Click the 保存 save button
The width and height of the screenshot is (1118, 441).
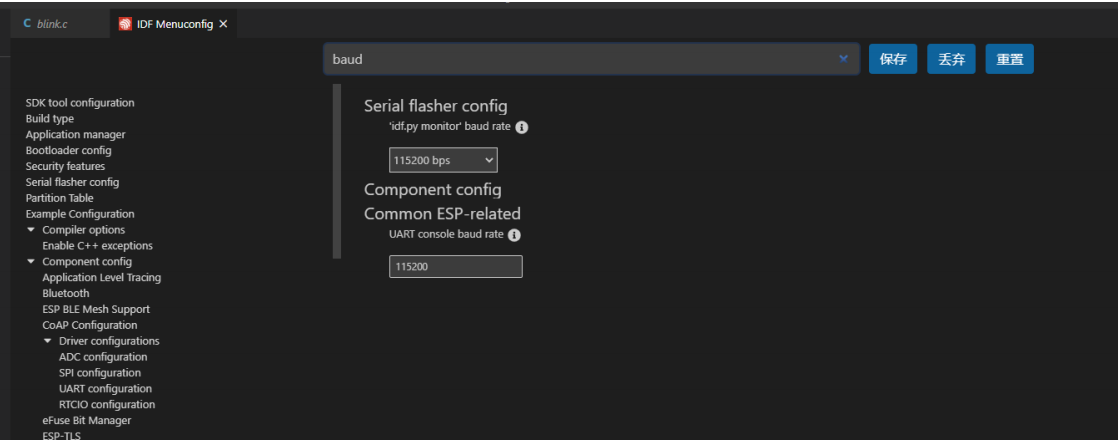[x=893, y=59]
